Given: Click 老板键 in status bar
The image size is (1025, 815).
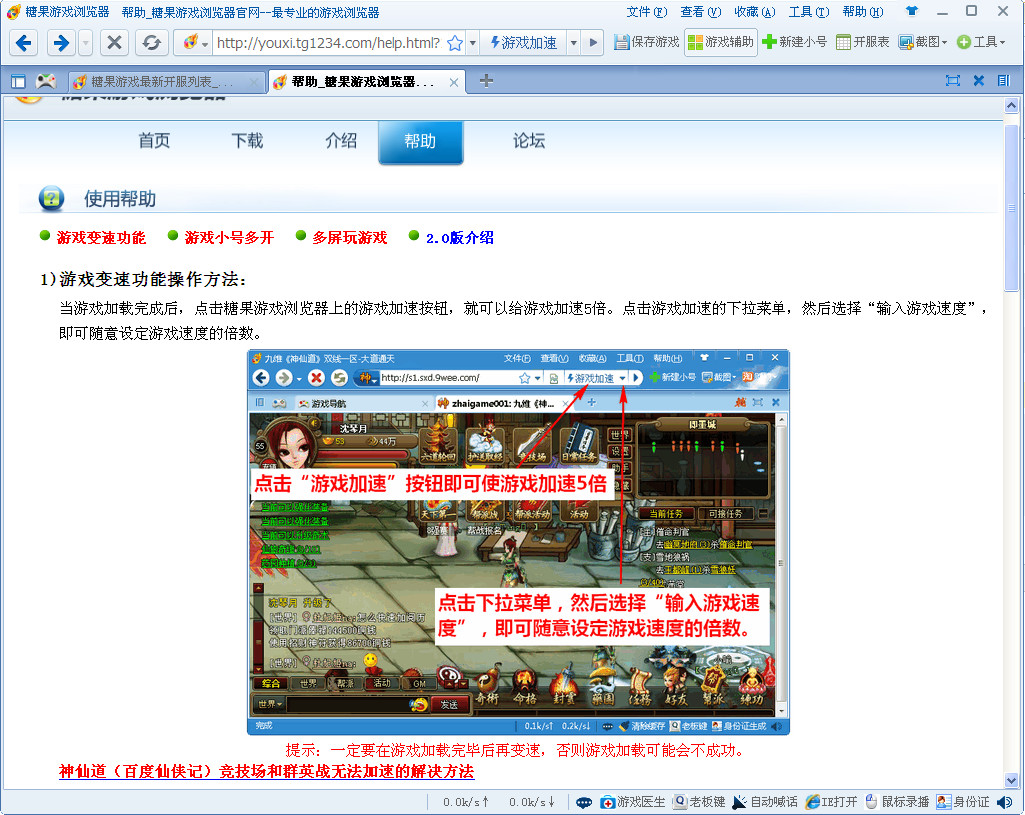Looking at the screenshot, I should 699,802.
